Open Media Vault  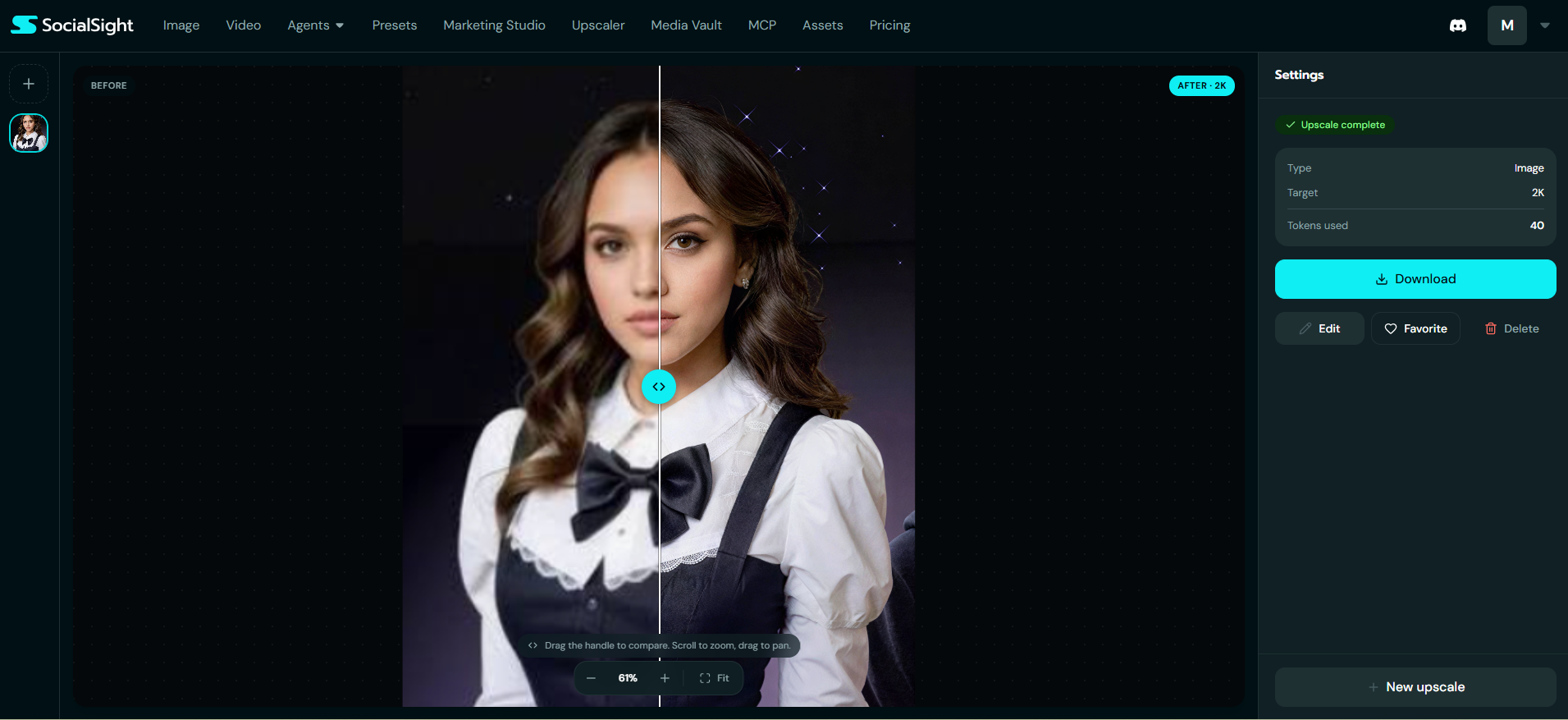pos(687,25)
